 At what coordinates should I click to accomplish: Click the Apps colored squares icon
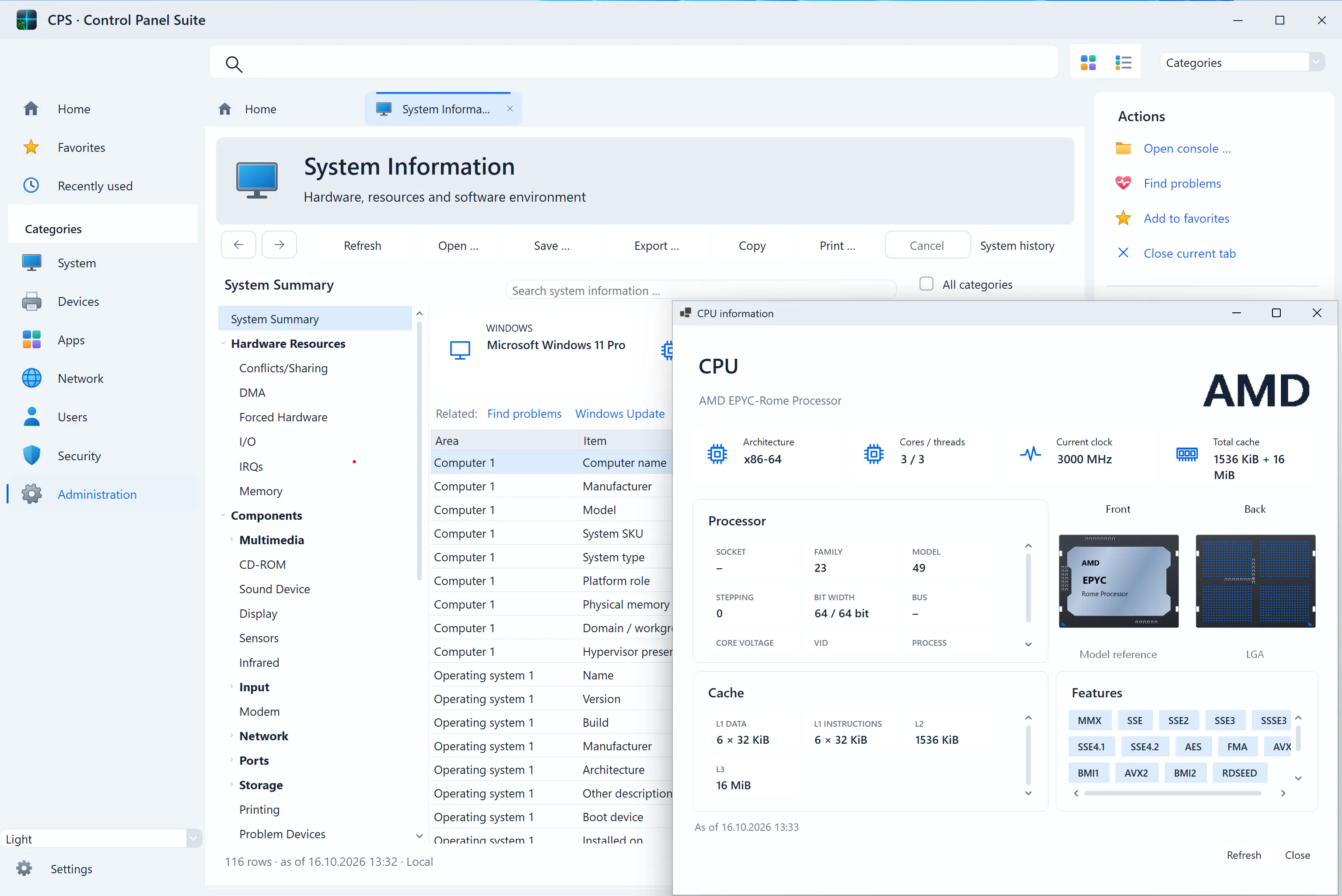click(x=31, y=339)
